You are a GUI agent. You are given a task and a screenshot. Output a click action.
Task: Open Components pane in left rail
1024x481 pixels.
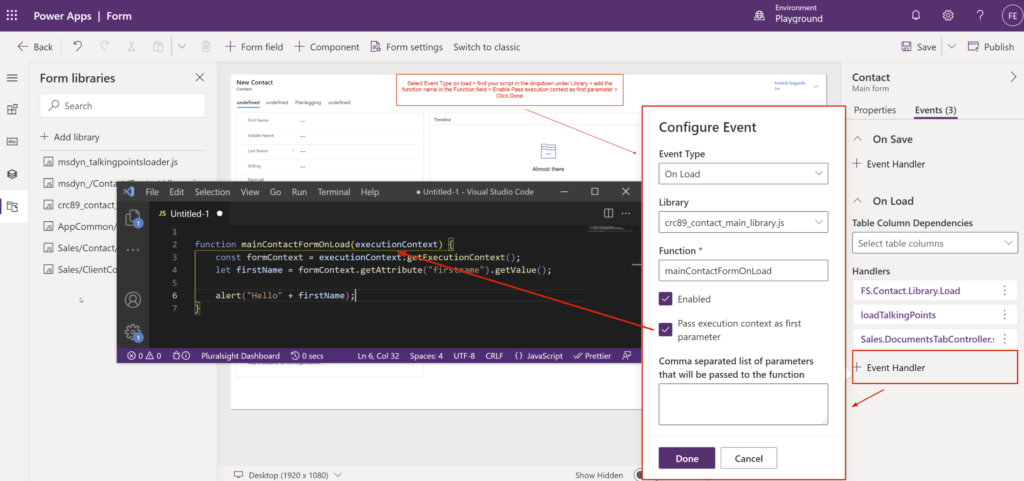coord(12,109)
